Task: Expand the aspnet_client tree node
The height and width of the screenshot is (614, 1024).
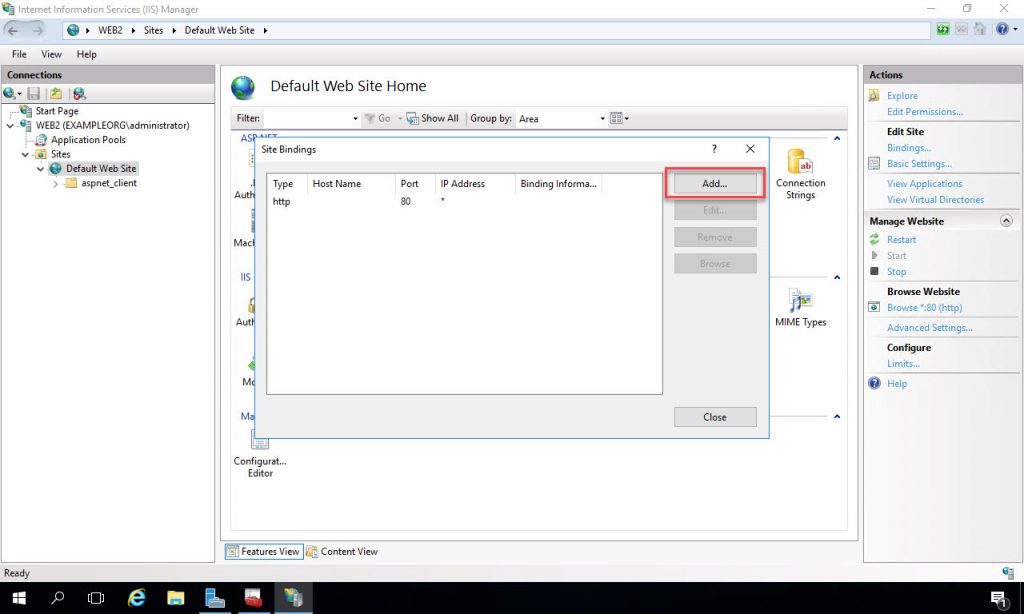Action: click(x=53, y=184)
